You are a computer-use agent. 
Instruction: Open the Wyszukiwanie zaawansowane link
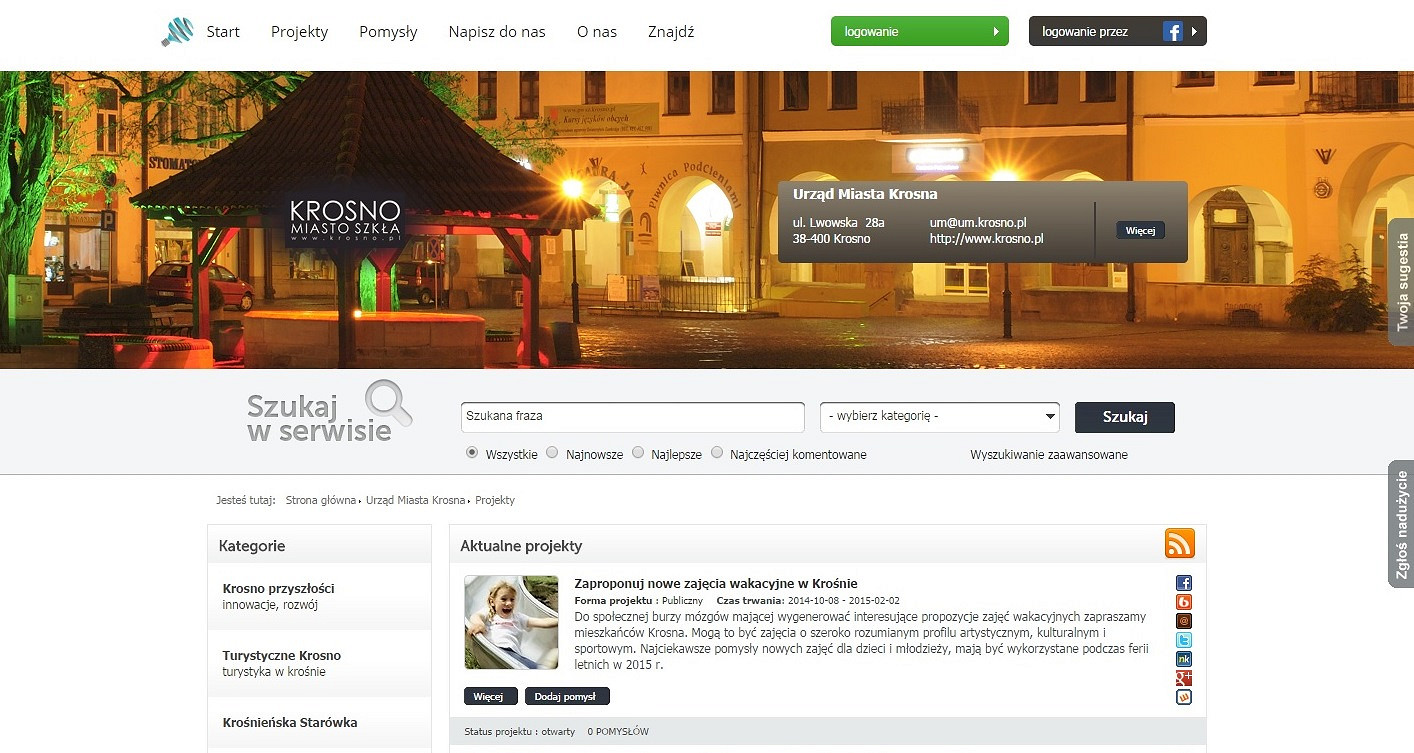[x=1049, y=454]
